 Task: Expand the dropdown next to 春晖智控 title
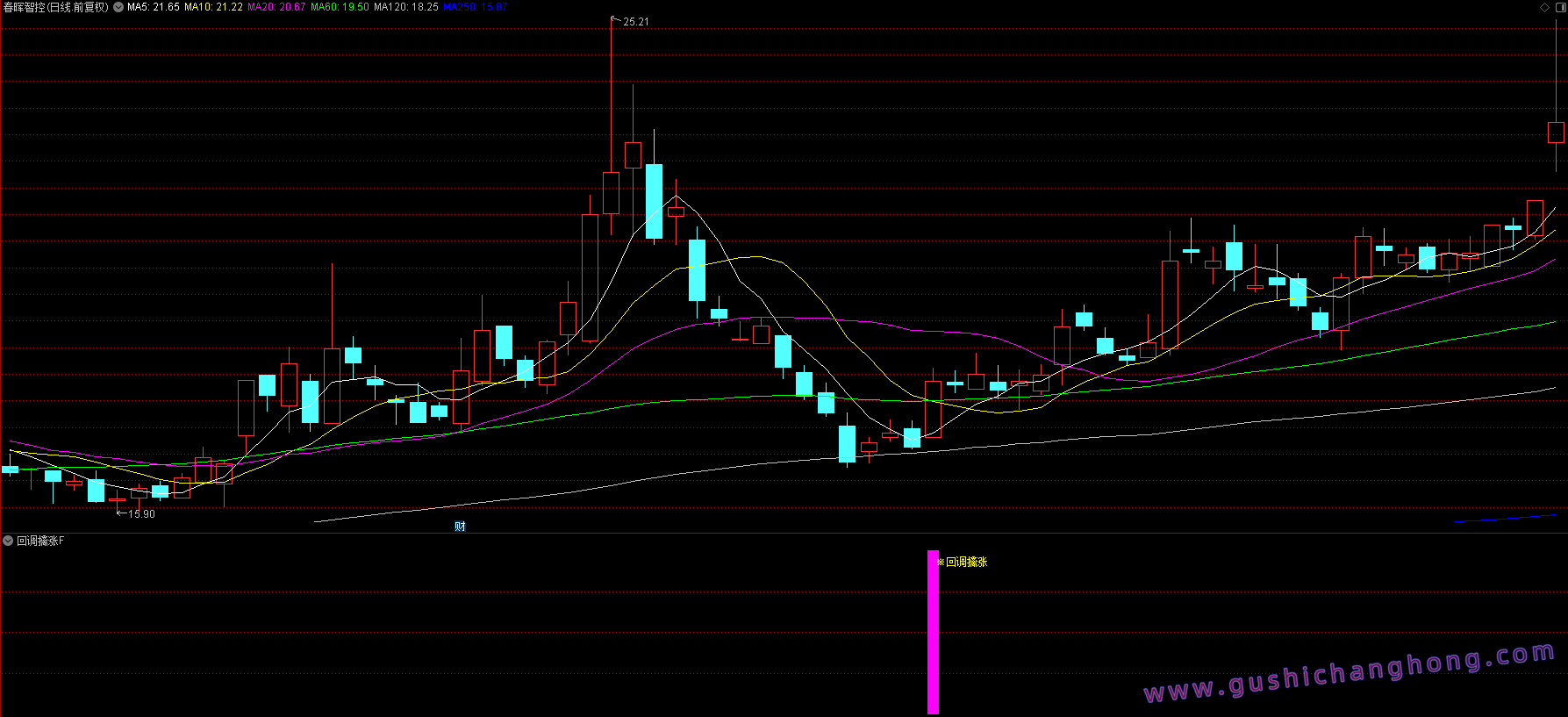[118, 7]
